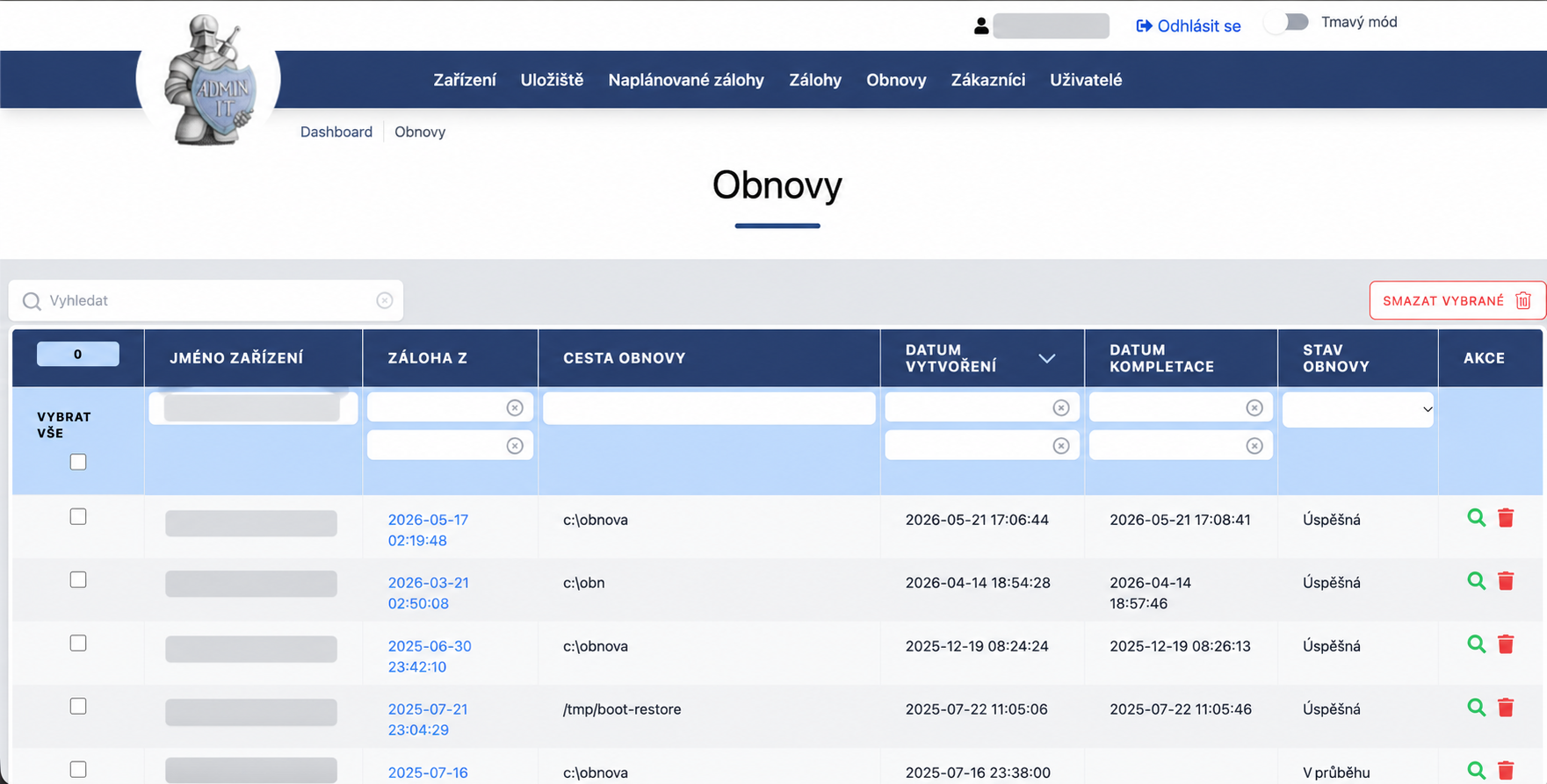Delete restore created 2026-05-21 17:06:44
1547x784 pixels.
click(1506, 518)
